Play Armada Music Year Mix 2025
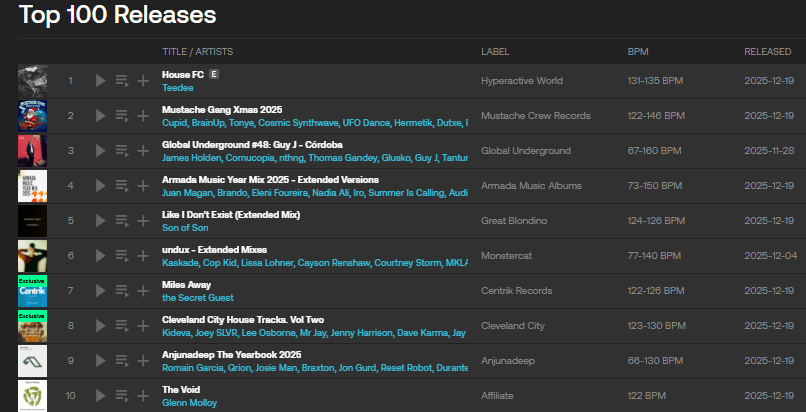806x412 pixels. (x=100, y=186)
